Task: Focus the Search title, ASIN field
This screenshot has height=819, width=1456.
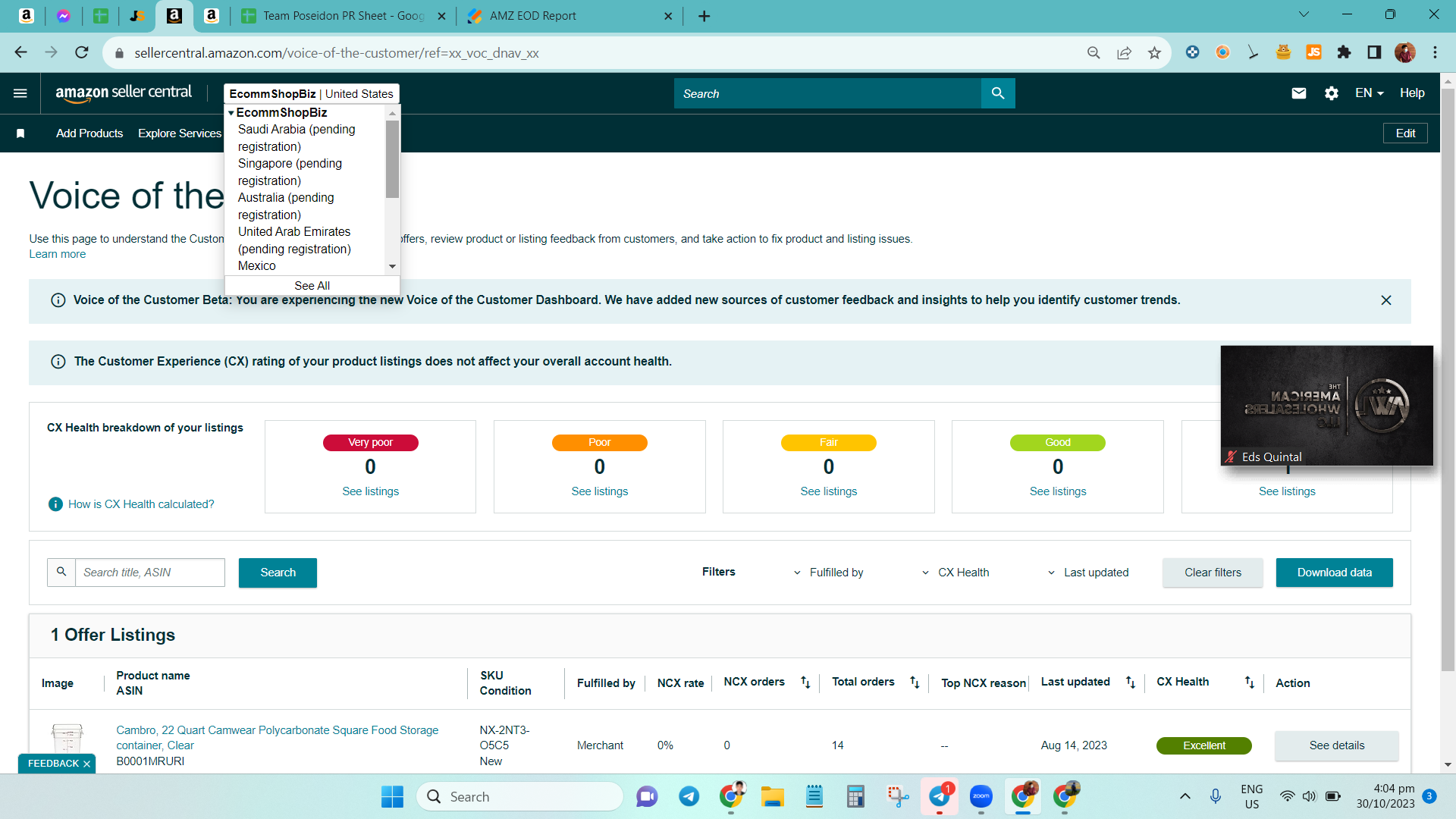Action: [150, 573]
